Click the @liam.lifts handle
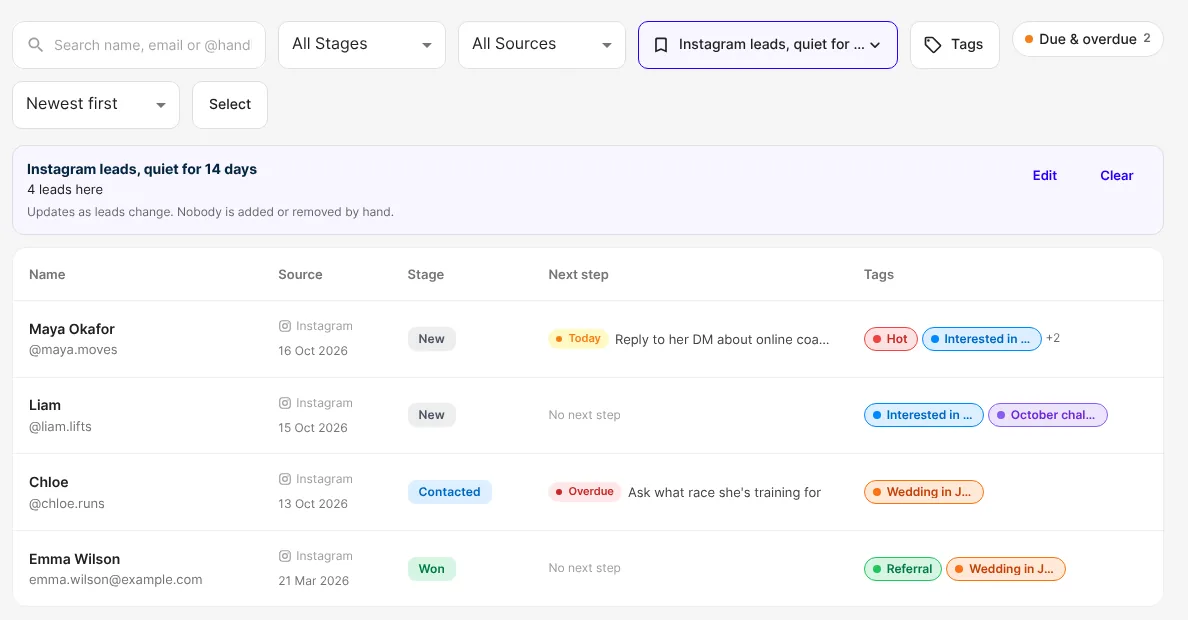 [x=61, y=427]
